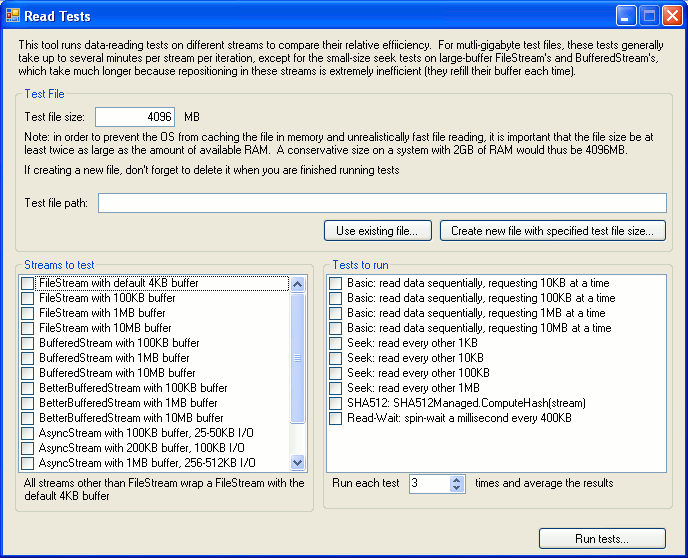The image size is (688, 558).
Task: Select Seek: read every other 1KB test
Action: point(336,343)
